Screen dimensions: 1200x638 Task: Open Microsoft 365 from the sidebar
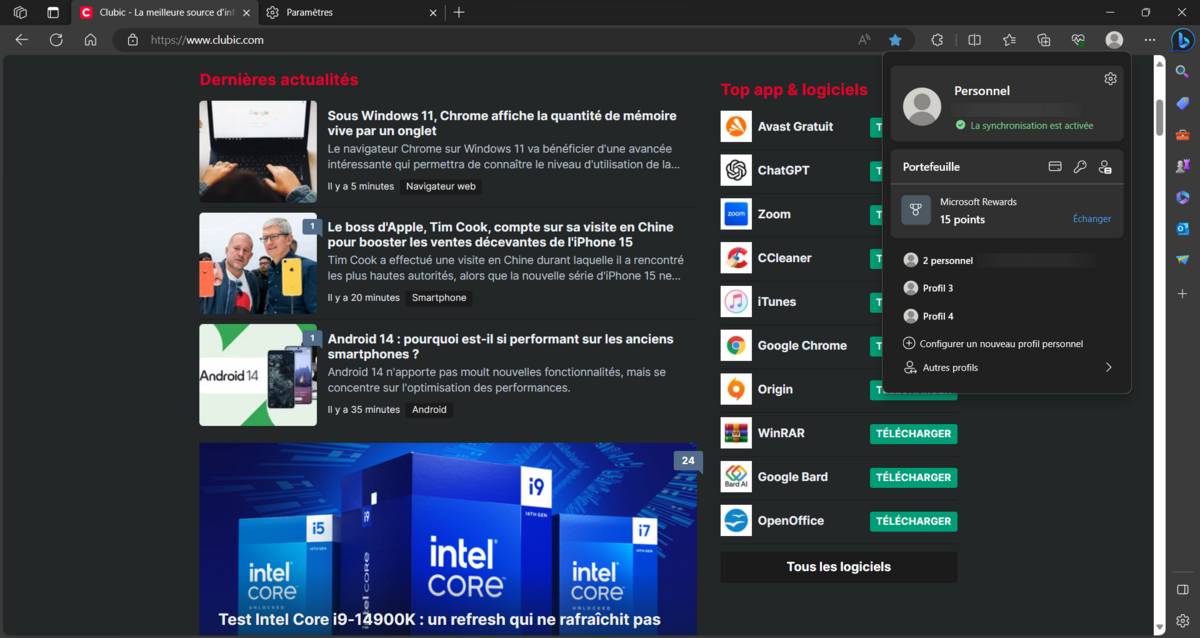[1182, 197]
